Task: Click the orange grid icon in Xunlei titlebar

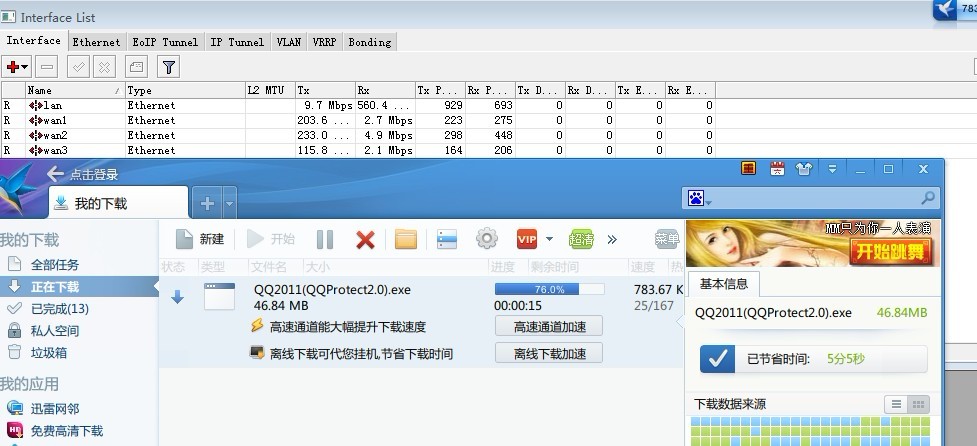Action: point(748,169)
